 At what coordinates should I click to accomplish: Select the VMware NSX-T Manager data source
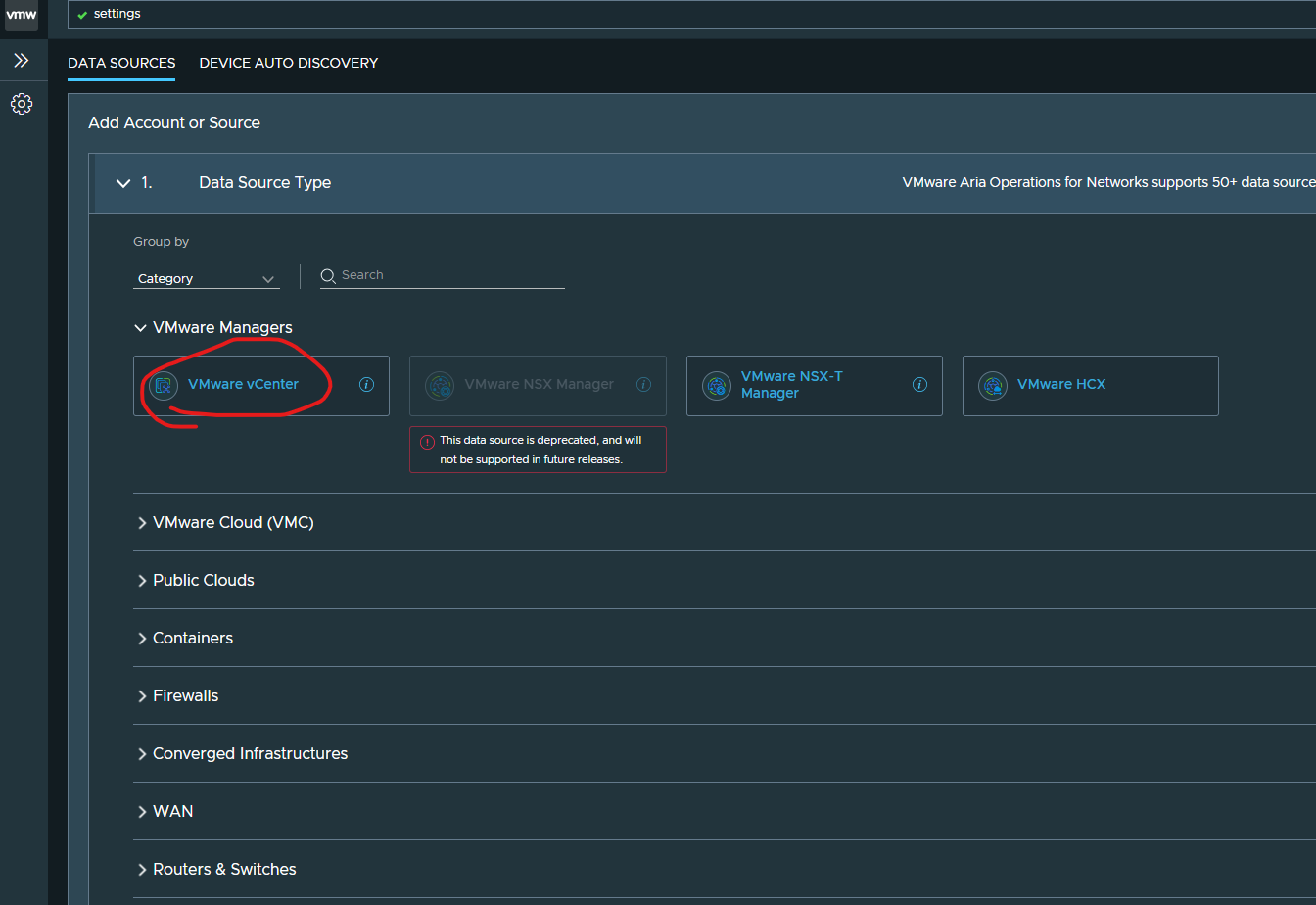pos(815,386)
